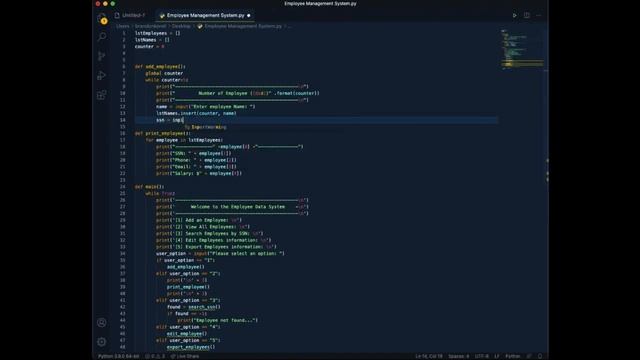The image size is (640, 360).
Task: Open the Run and Debug view
Action: [x=102, y=76]
